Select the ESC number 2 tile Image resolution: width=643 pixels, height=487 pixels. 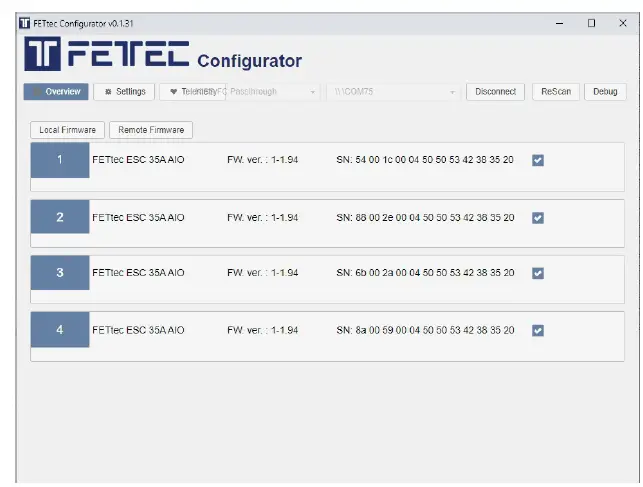[60, 217]
